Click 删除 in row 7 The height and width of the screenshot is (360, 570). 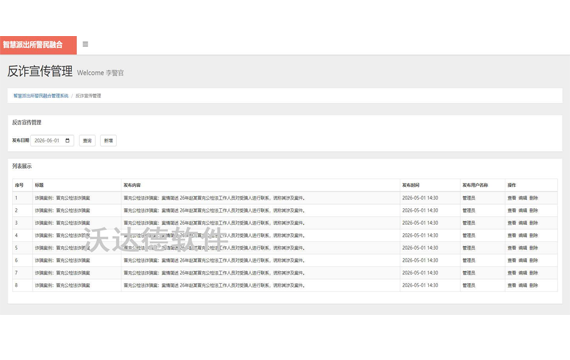click(x=534, y=273)
